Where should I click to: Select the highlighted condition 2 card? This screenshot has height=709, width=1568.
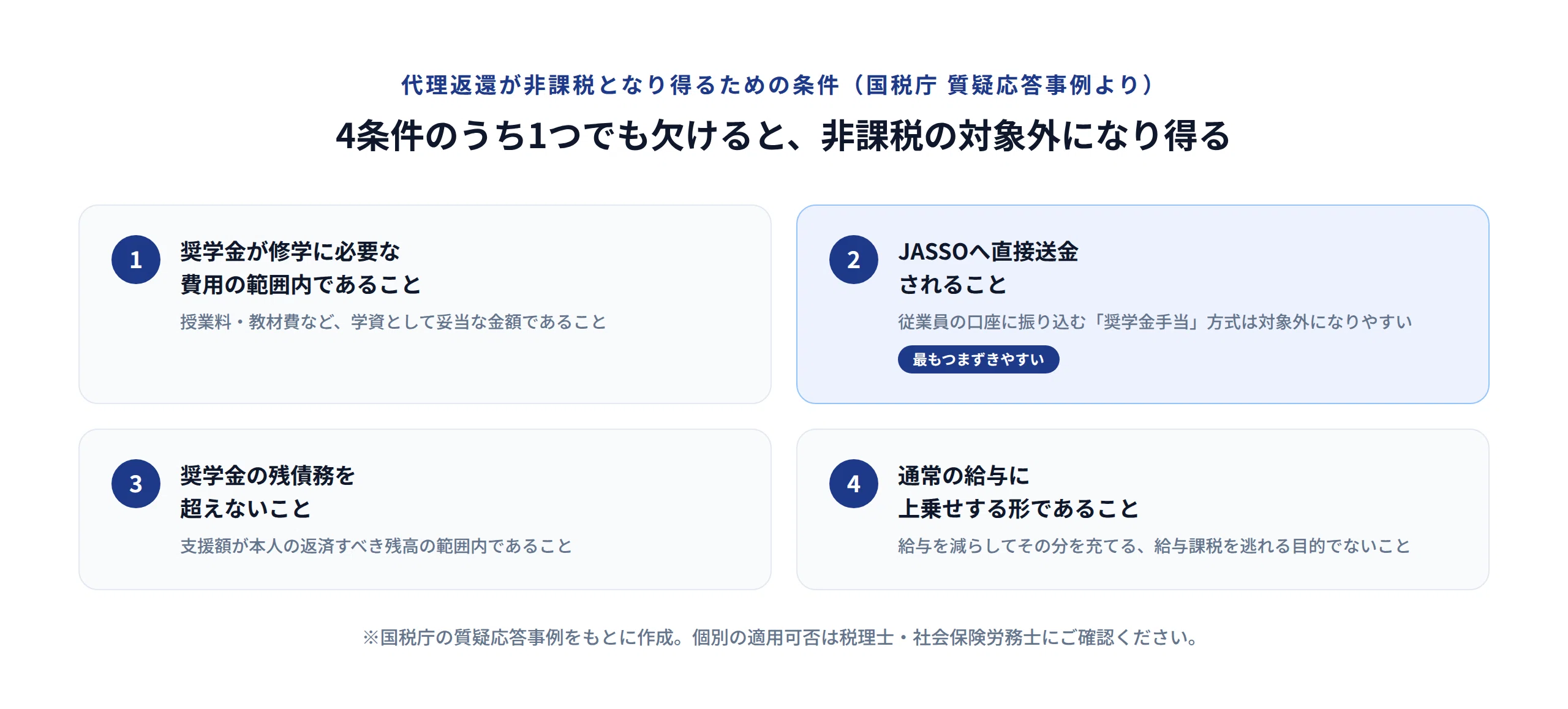[1143, 304]
